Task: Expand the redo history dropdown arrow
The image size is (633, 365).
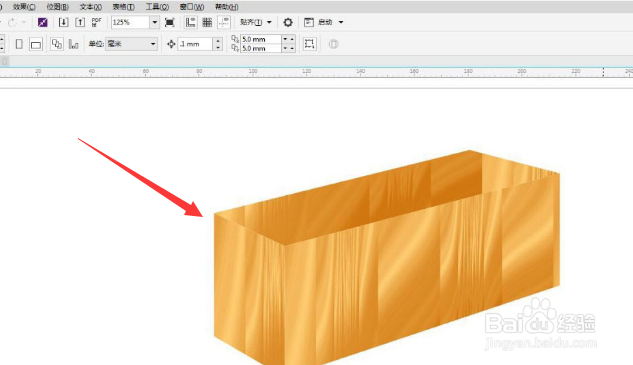Action: [x=24, y=22]
